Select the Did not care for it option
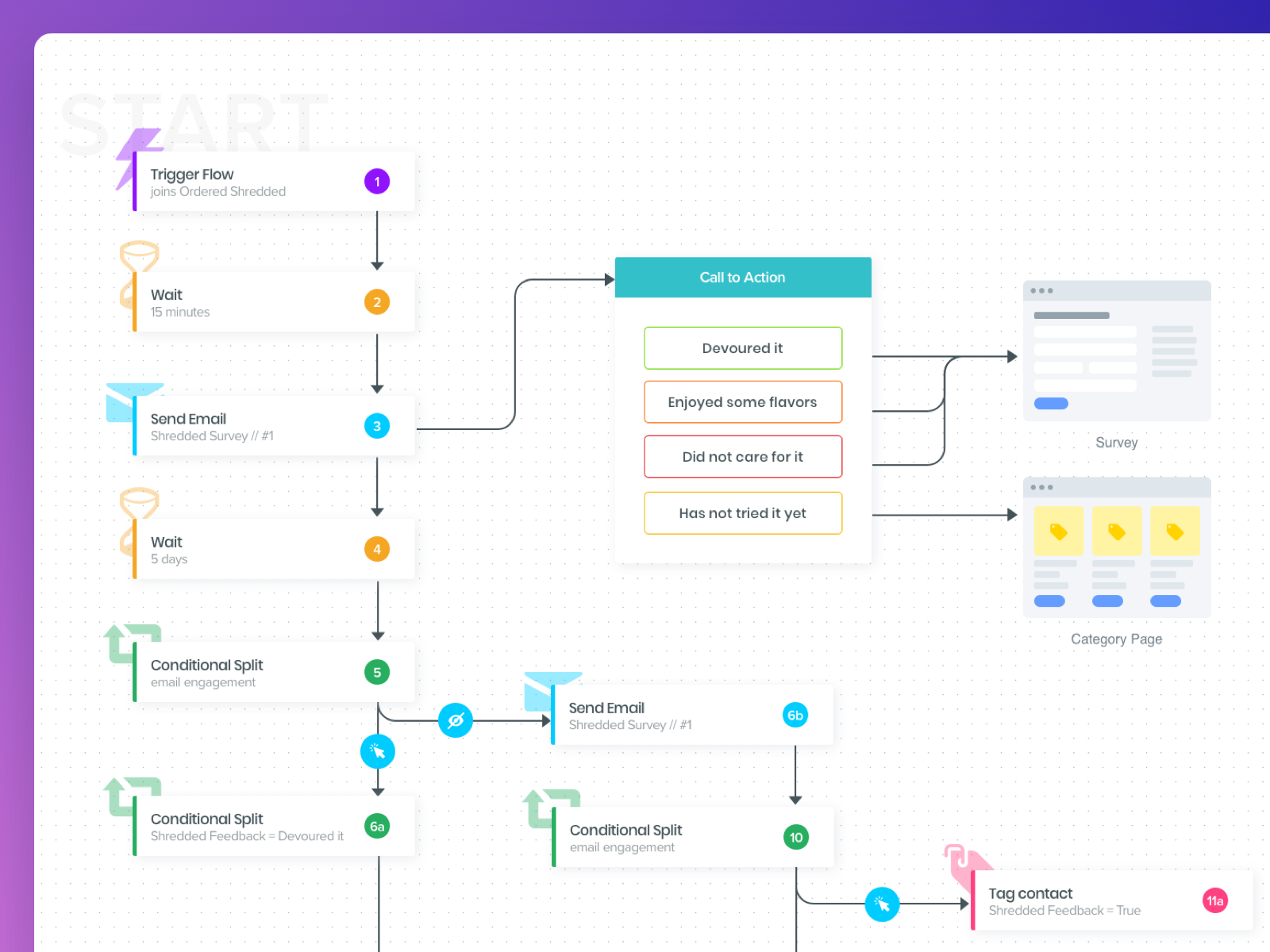This screenshot has width=1270, height=952. [743, 457]
